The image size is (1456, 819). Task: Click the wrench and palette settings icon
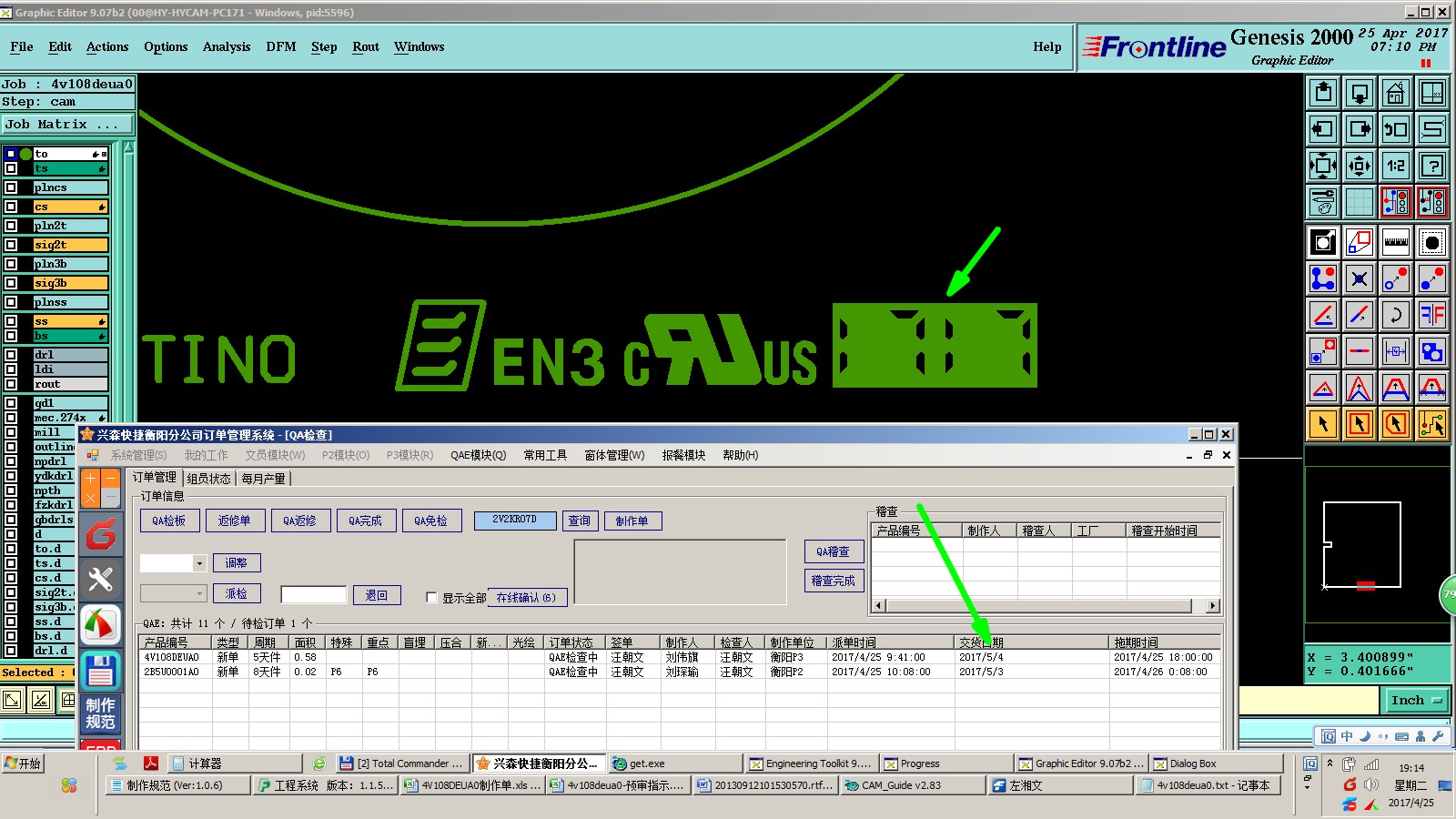click(1323, 202)
